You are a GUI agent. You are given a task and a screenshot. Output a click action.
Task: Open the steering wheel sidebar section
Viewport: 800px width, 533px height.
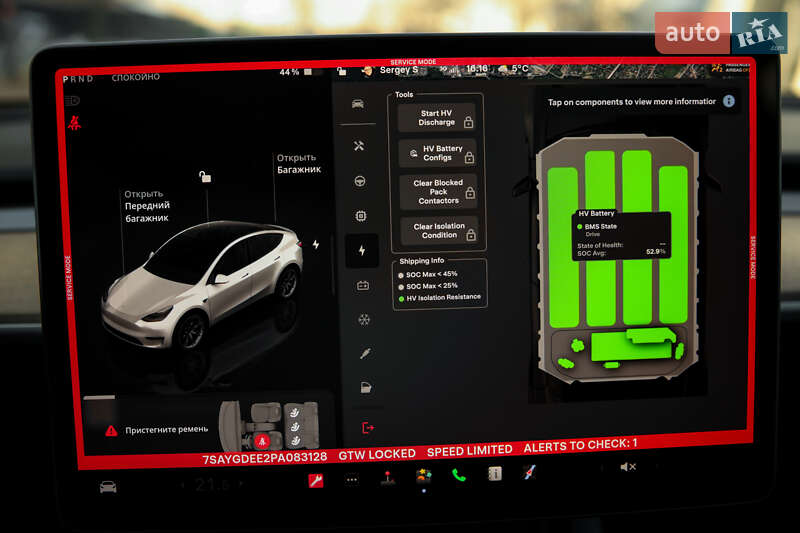[x=360, y=181]
